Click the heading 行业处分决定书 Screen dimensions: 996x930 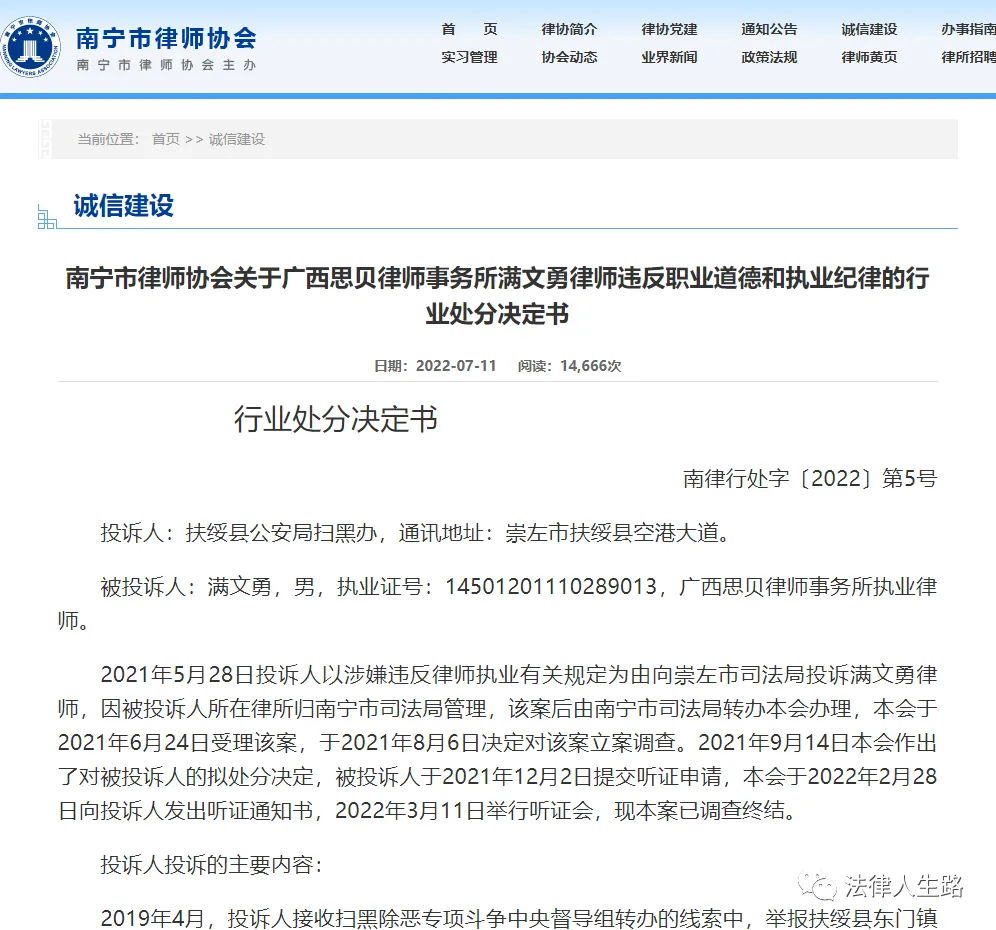(x=335, y=419)
